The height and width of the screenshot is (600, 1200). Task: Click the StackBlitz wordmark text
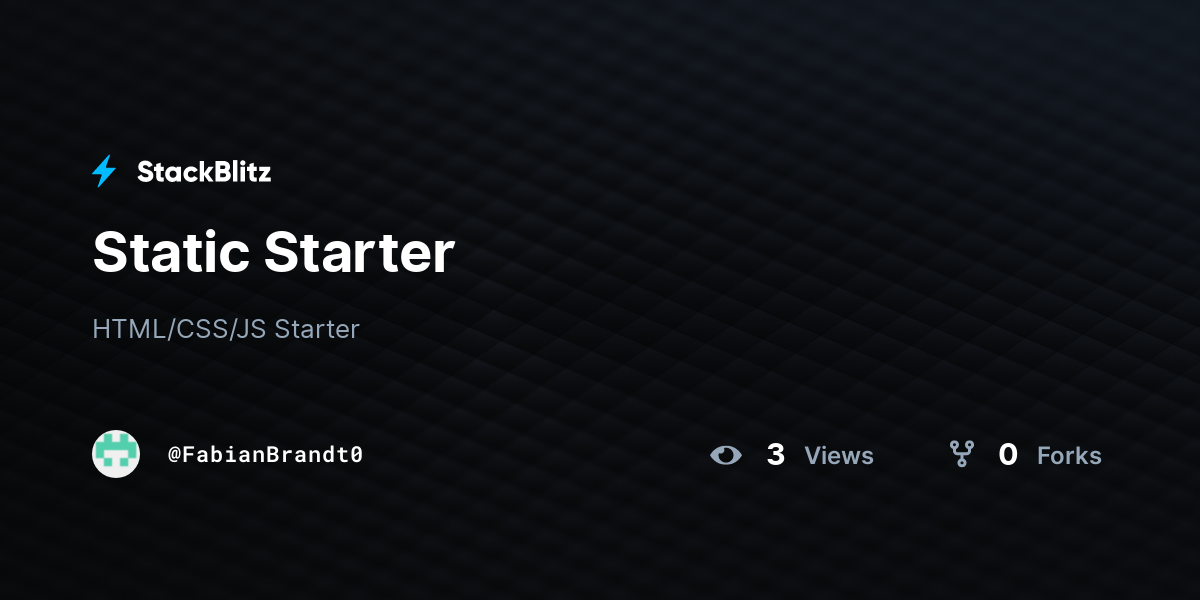pyautogui.click(x=204, y=172)
